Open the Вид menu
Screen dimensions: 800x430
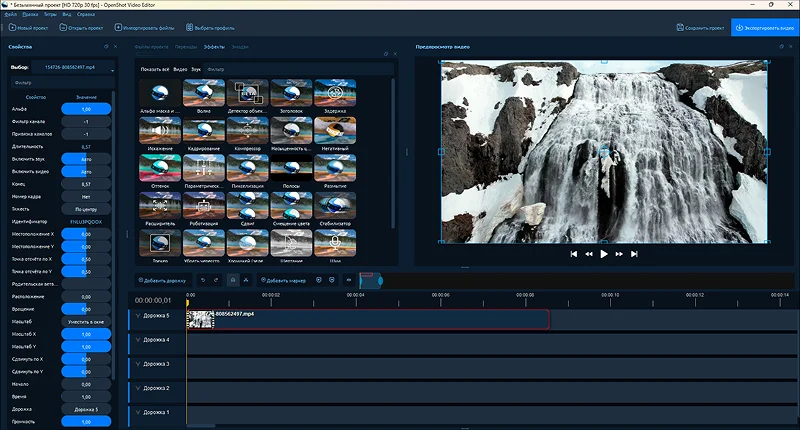coord(67,14)
